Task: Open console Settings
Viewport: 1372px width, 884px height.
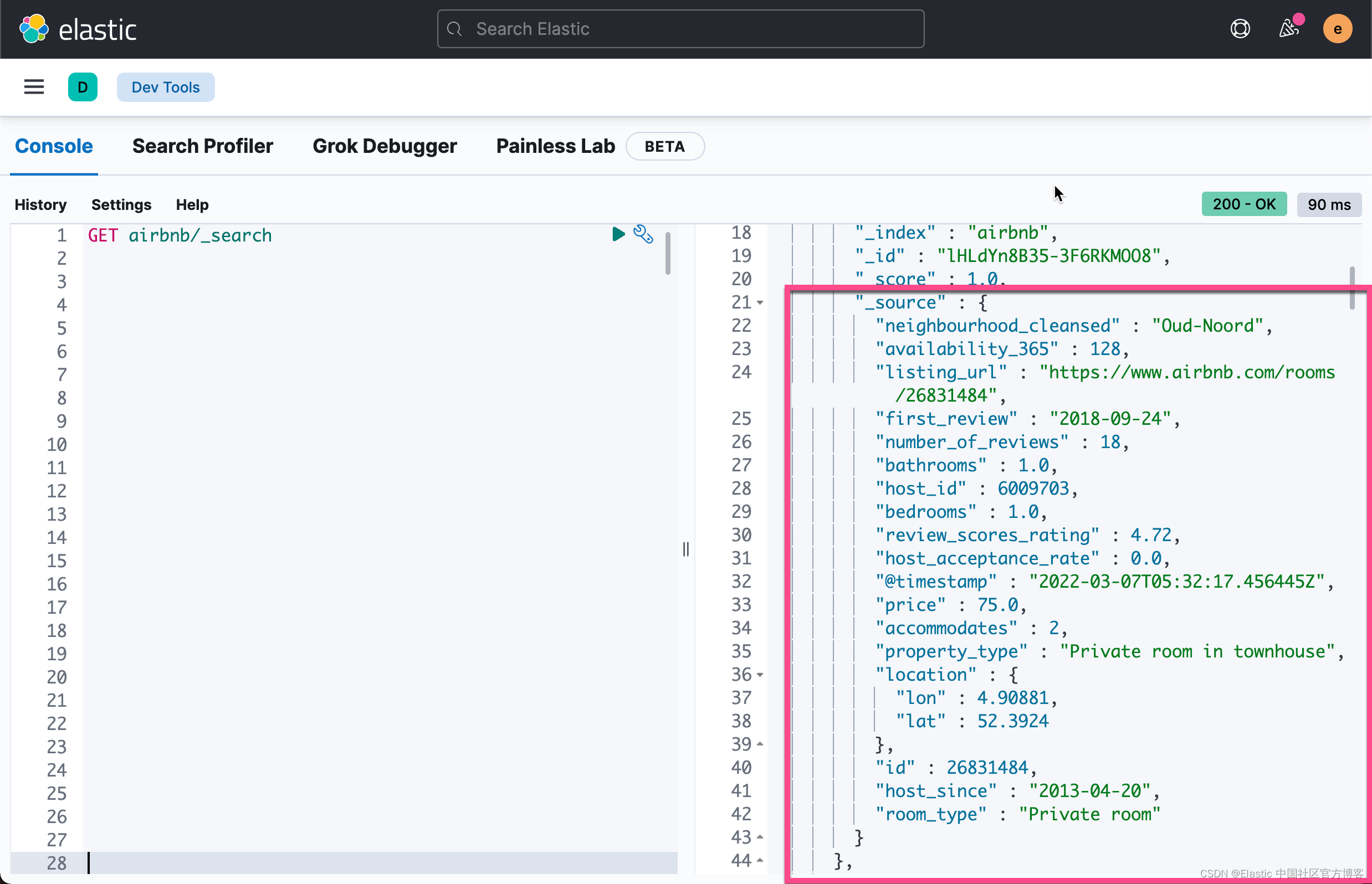Action: tap(121, 204)
